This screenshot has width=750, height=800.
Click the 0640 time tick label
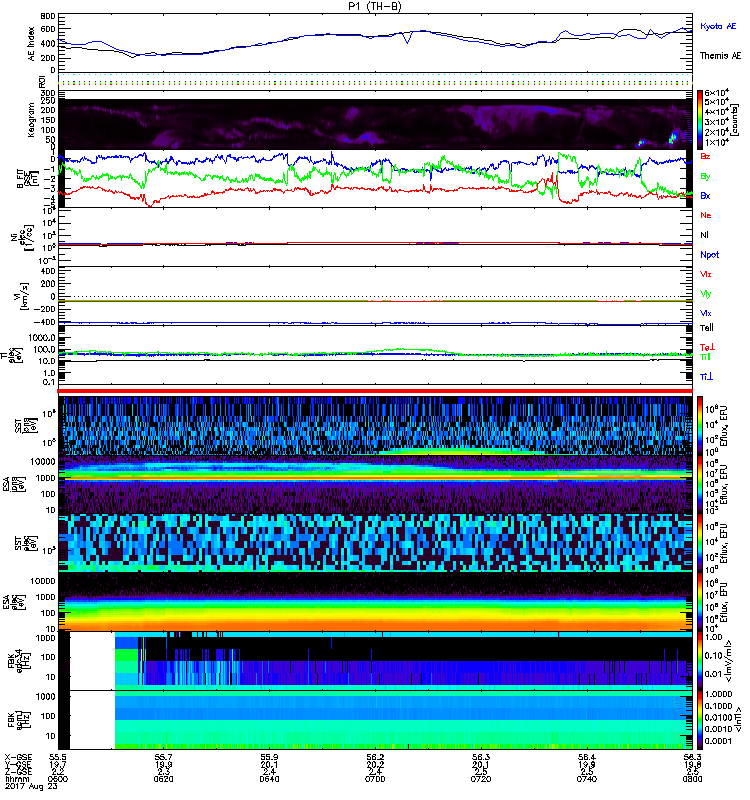(269, 779)
